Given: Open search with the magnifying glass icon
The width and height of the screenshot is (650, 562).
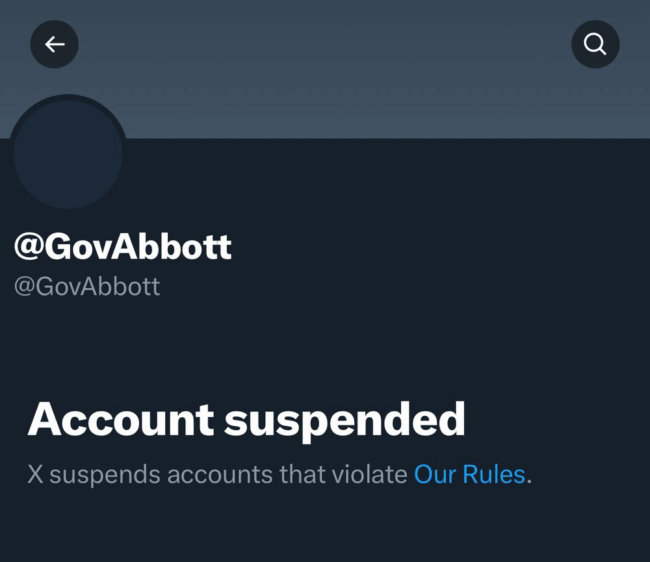Looking at the screenshot, I should pos(595,44).
